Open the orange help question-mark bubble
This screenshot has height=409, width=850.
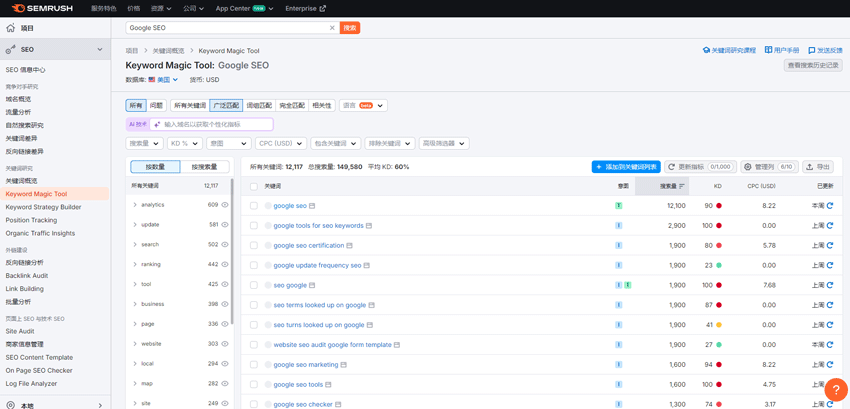click(x=836, y=389)
